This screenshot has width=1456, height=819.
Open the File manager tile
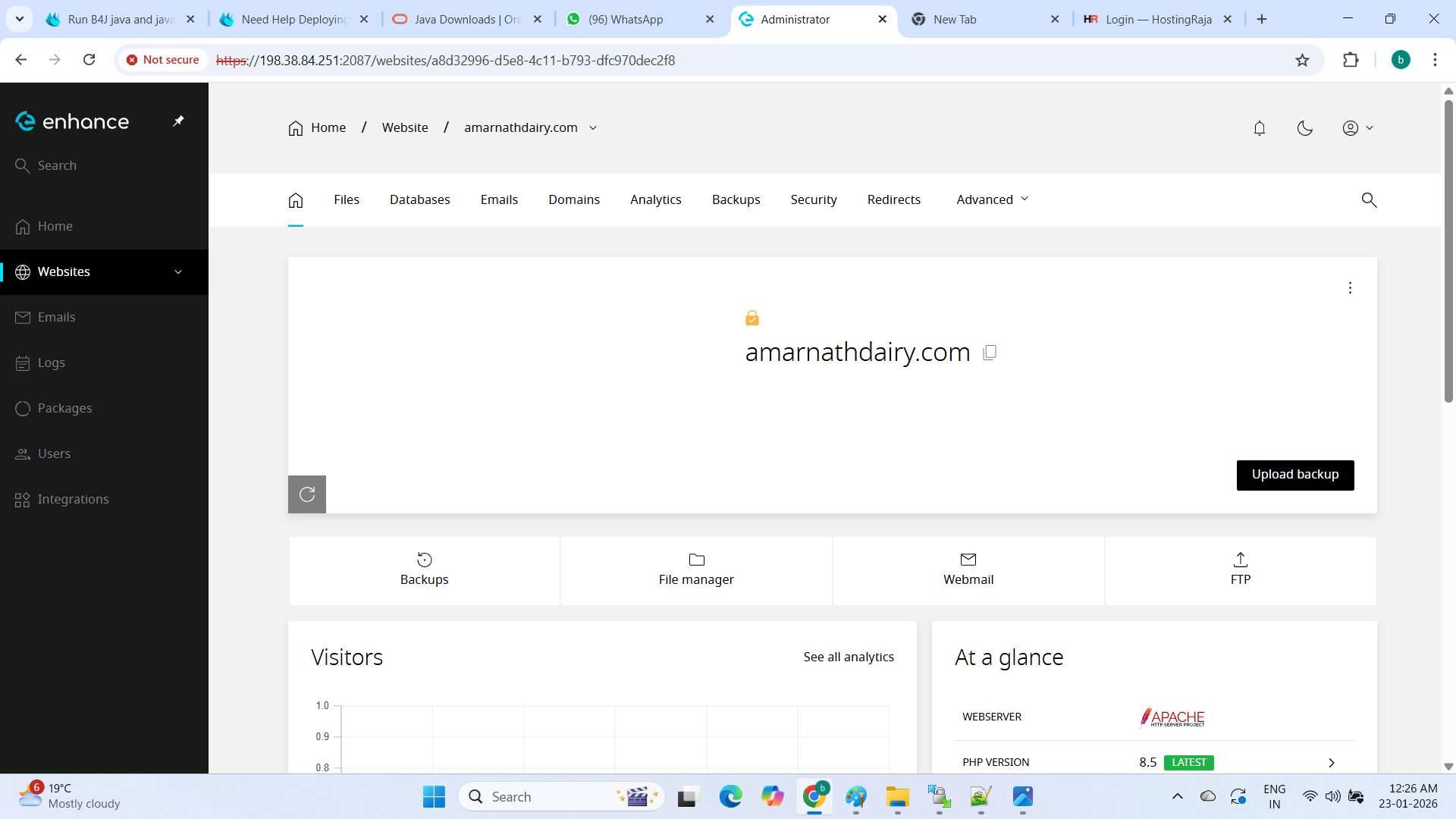pos(696,570)
